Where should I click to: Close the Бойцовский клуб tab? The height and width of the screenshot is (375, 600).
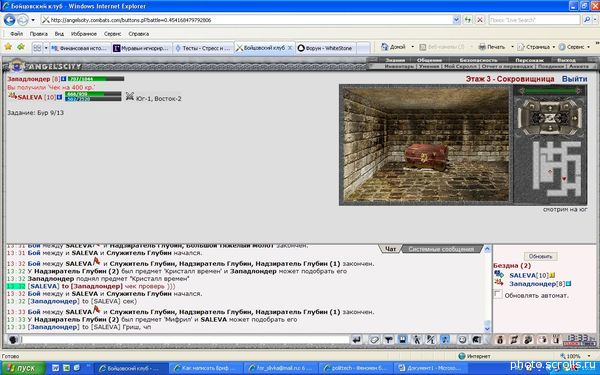pos(290,48)
